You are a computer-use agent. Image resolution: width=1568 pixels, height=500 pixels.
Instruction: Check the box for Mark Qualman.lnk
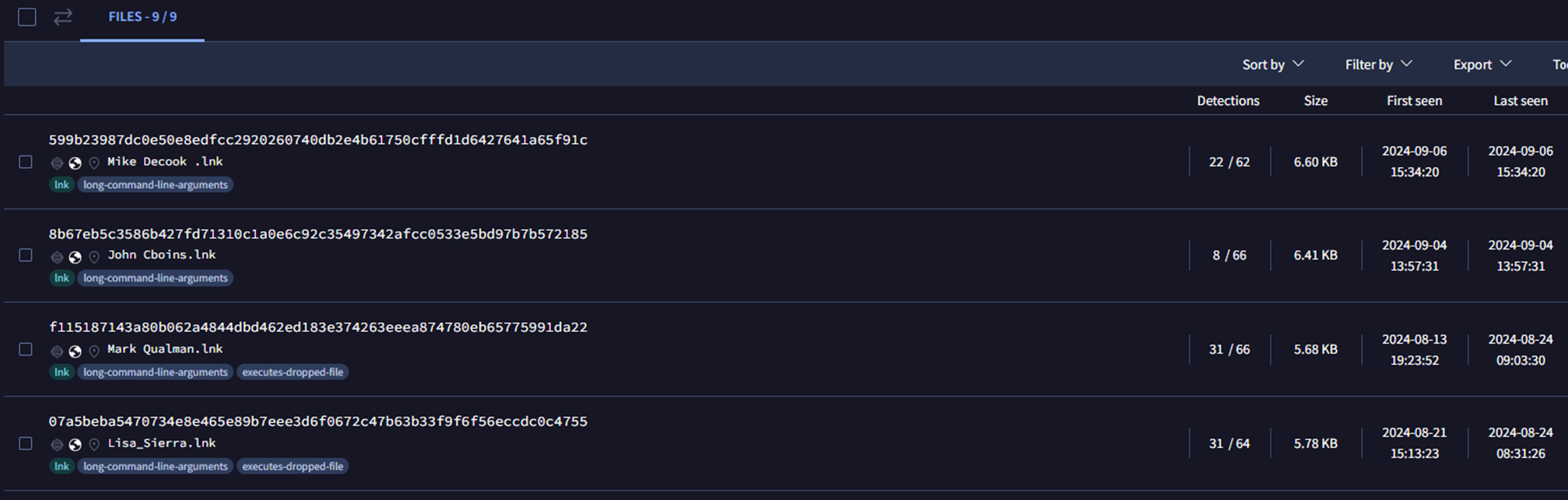coord(26,349)
